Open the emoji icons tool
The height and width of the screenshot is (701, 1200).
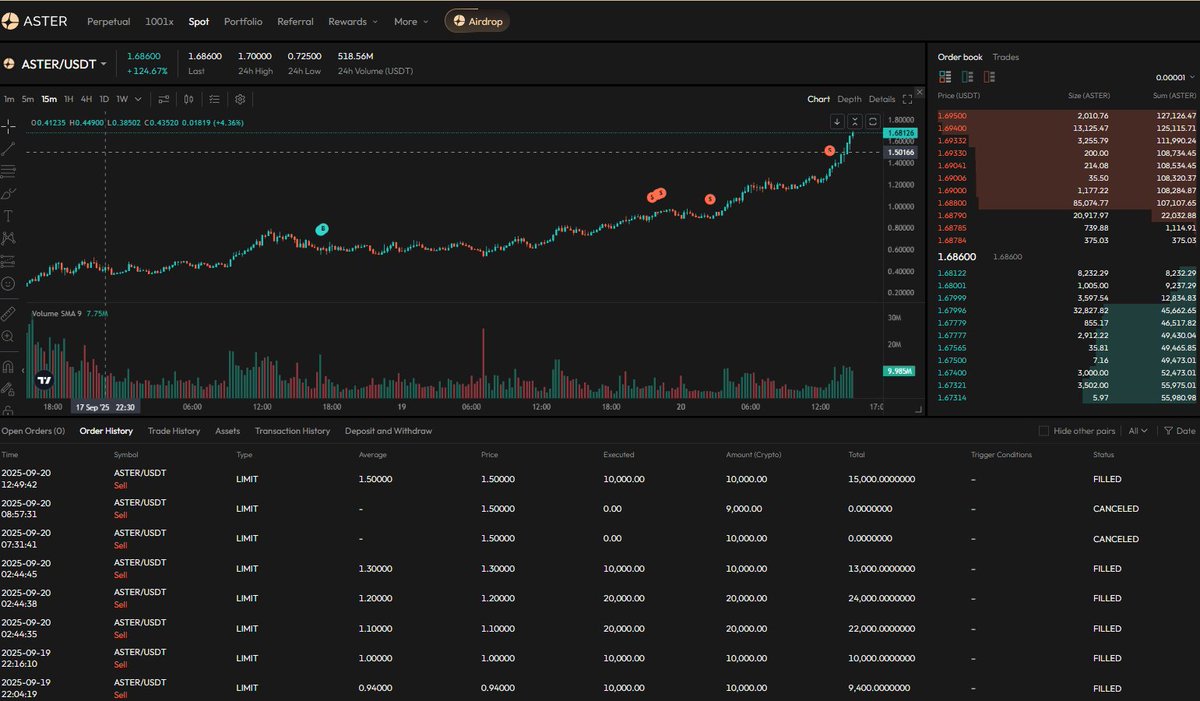[9, 284]
